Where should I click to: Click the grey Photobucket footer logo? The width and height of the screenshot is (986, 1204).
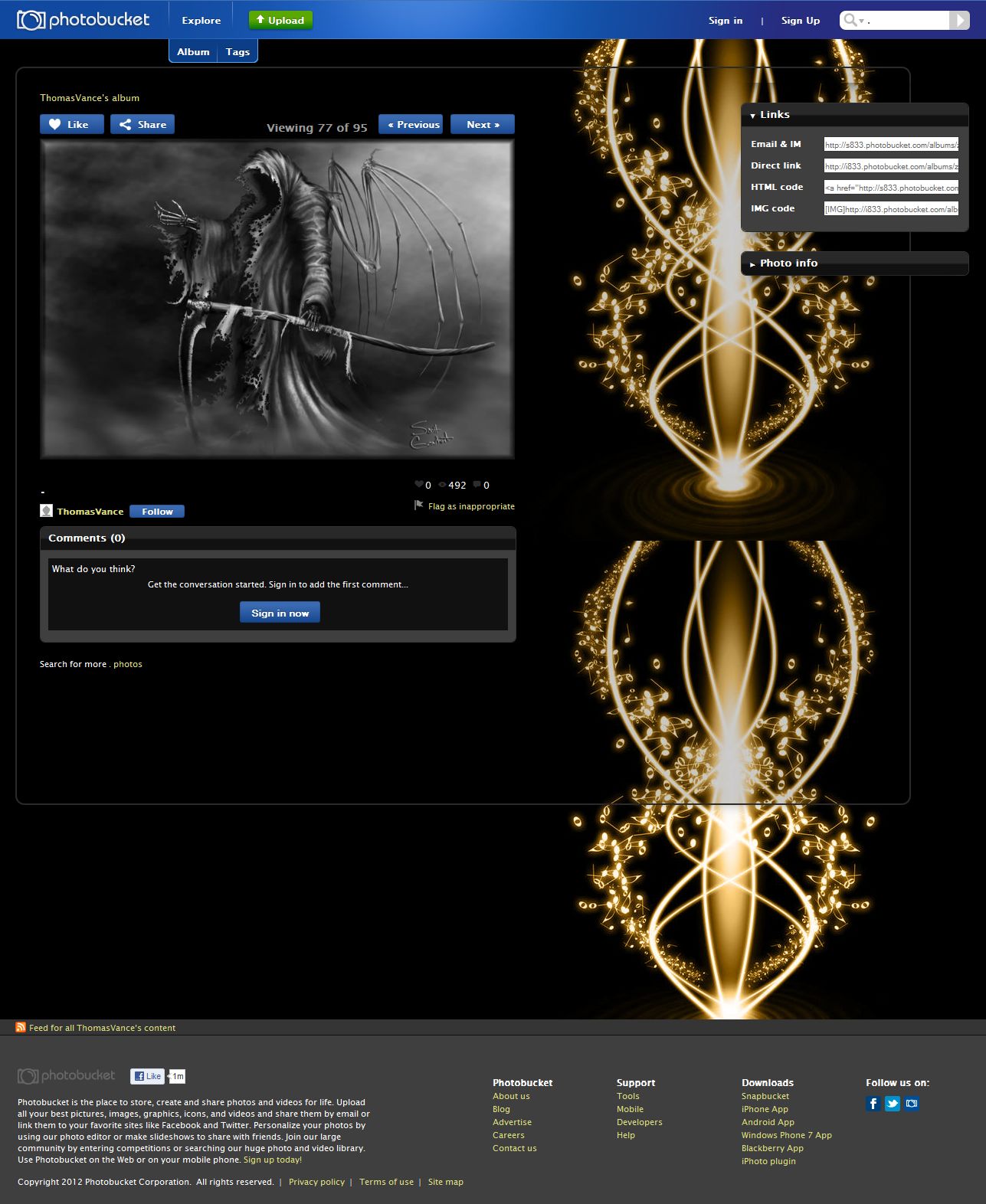coord(67,1076)
